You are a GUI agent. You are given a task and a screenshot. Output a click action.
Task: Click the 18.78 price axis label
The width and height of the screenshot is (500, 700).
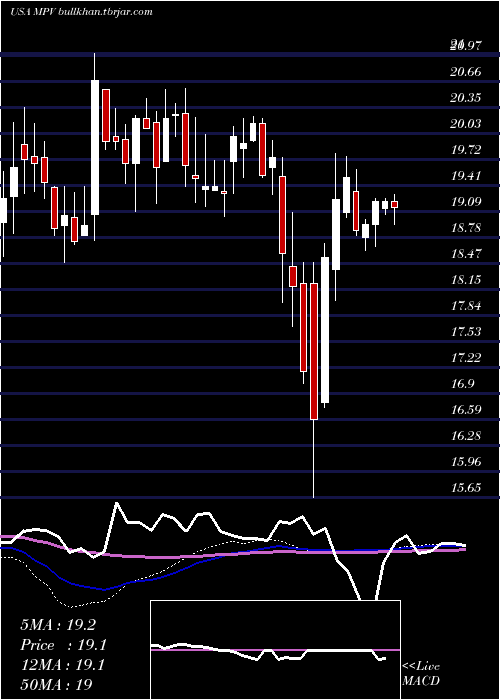click(466, 228)
